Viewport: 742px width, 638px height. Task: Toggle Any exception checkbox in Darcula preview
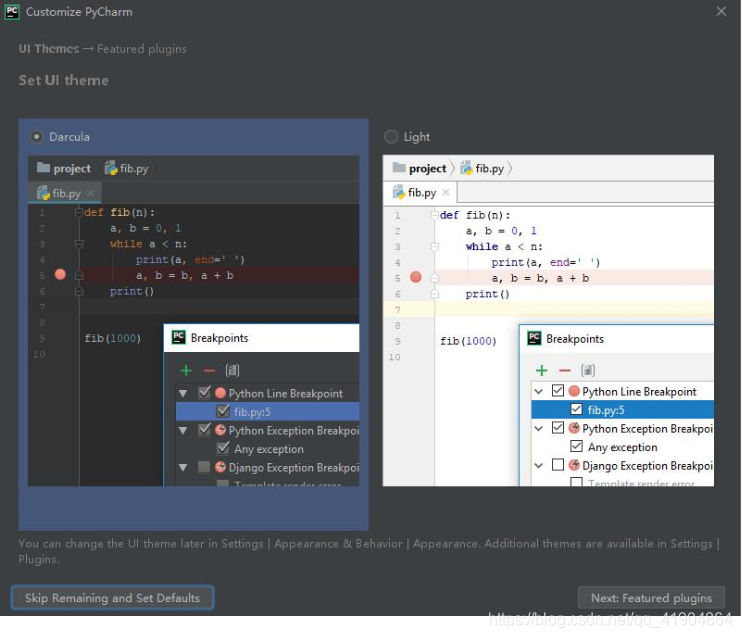(x=223, y=448)
